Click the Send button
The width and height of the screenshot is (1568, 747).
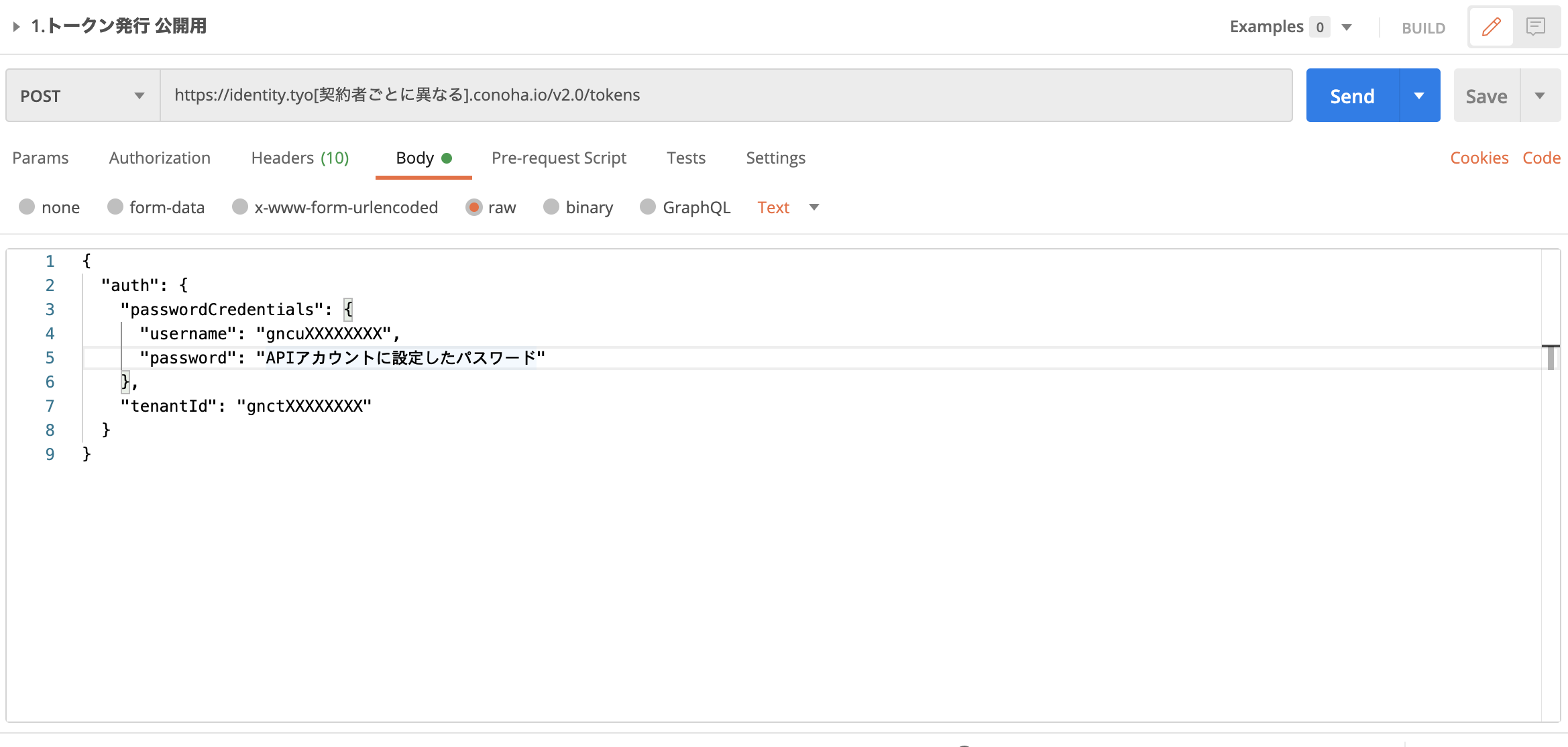point(1352,96)
